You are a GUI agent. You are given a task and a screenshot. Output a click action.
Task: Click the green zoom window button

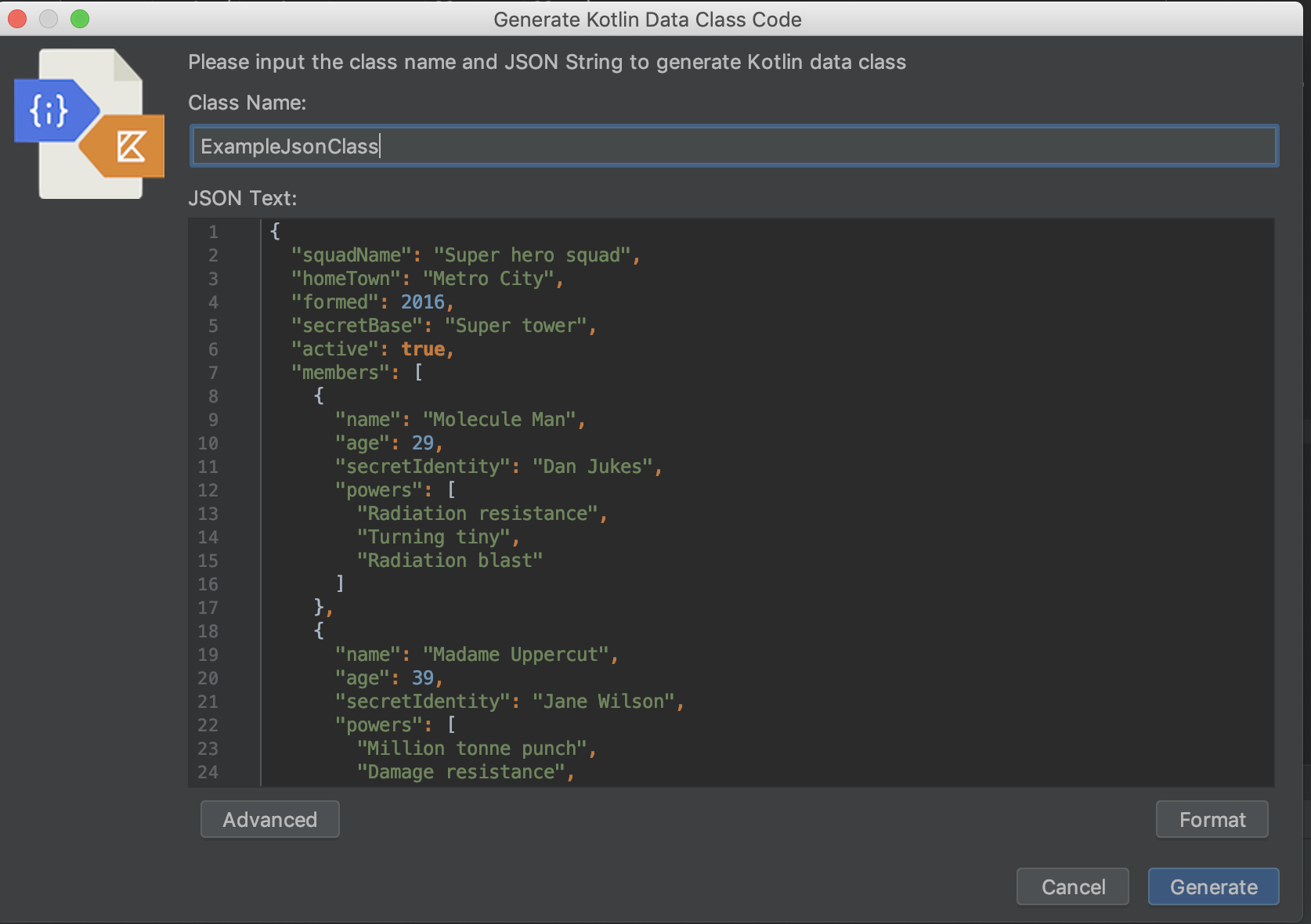tap(80, 19)
